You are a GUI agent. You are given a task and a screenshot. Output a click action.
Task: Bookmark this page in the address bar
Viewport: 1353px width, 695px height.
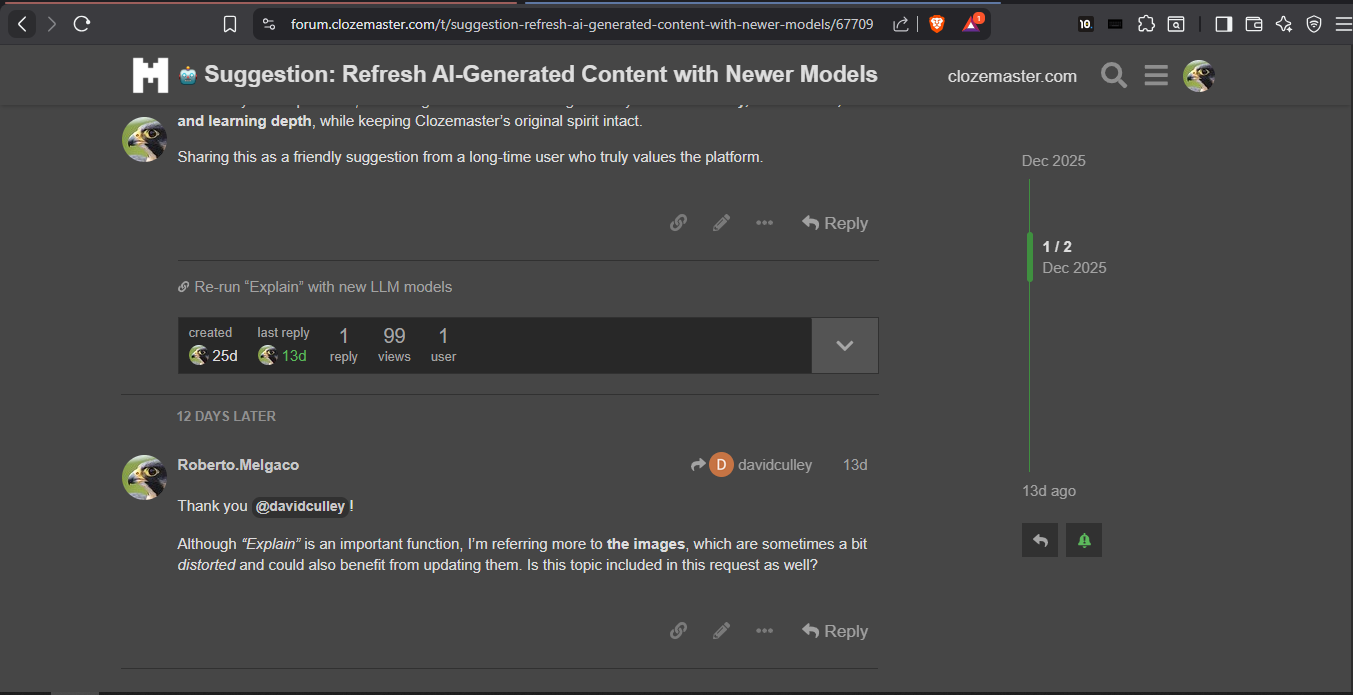point(230,24)
